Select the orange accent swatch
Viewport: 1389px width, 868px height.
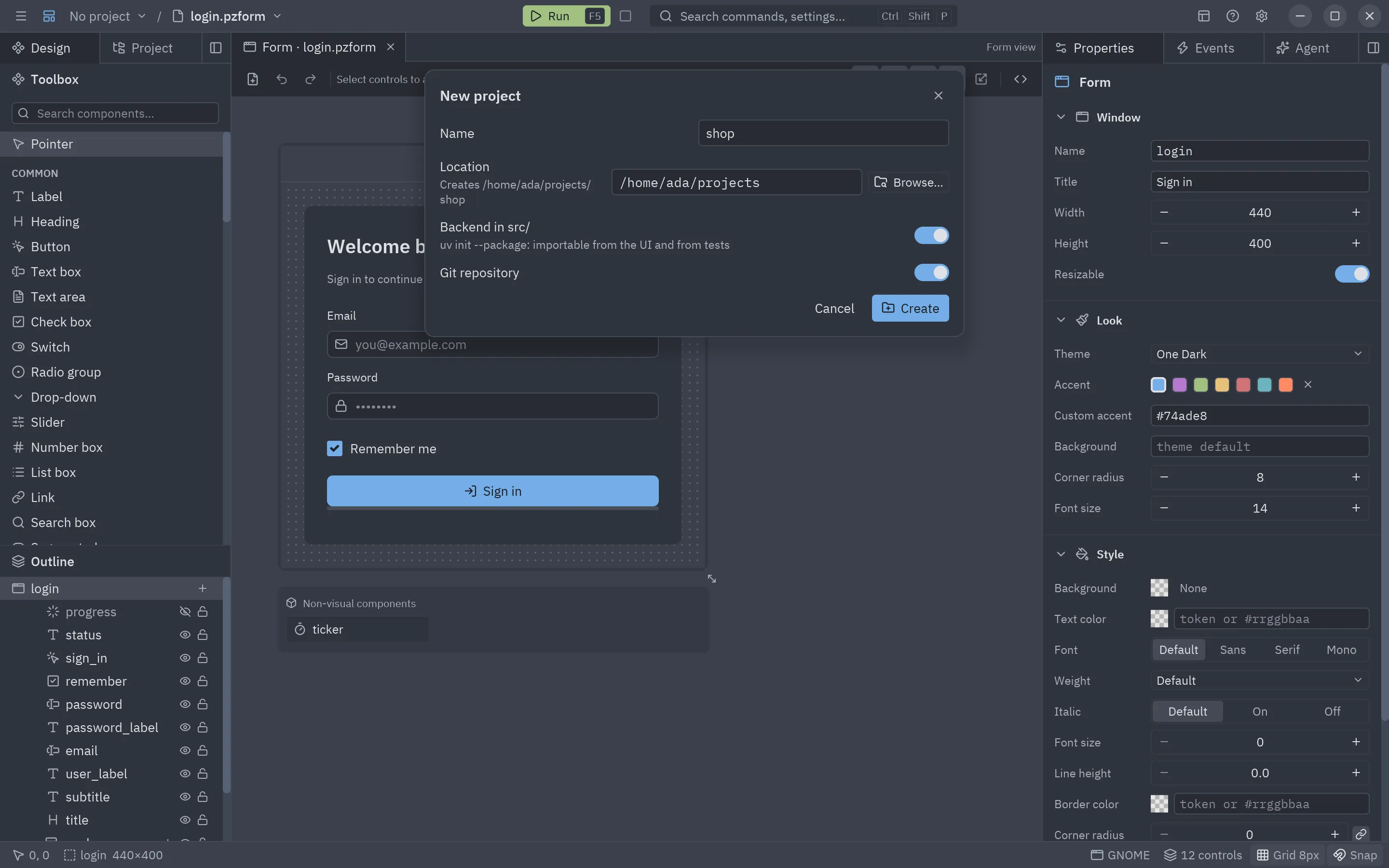[x=1285, y=385]
